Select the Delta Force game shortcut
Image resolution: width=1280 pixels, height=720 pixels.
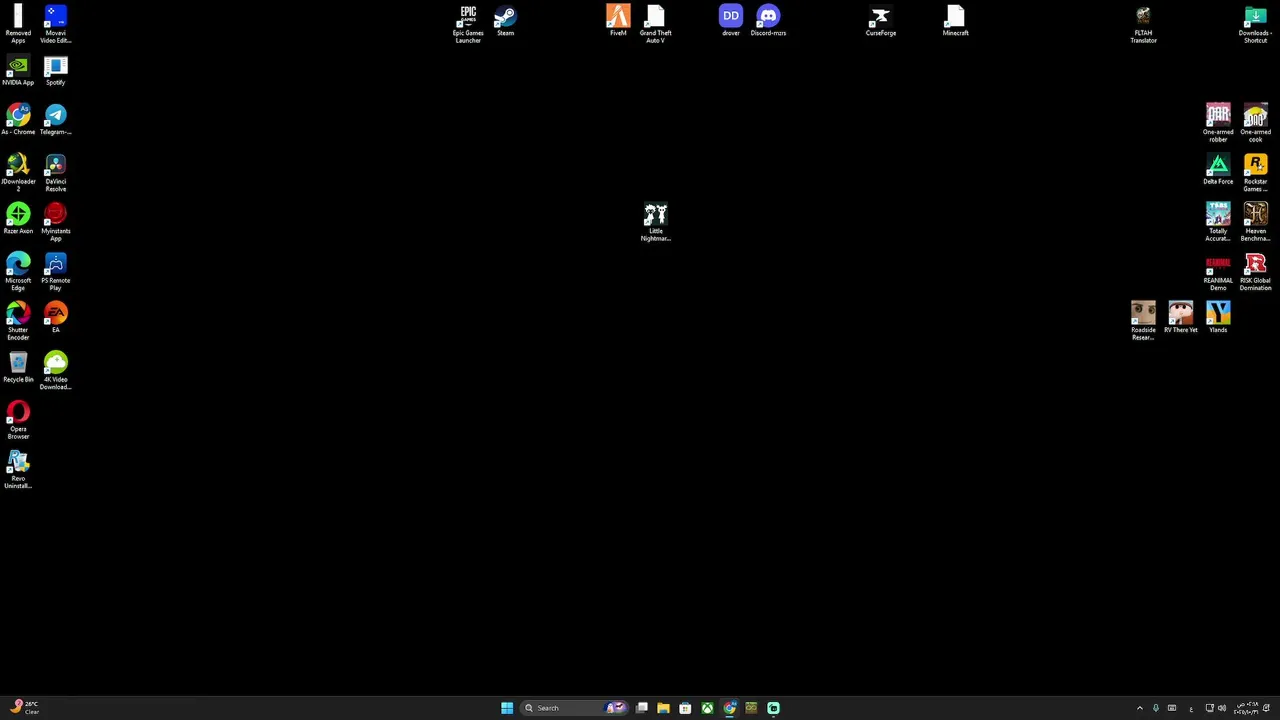[x=1218, y=169]
